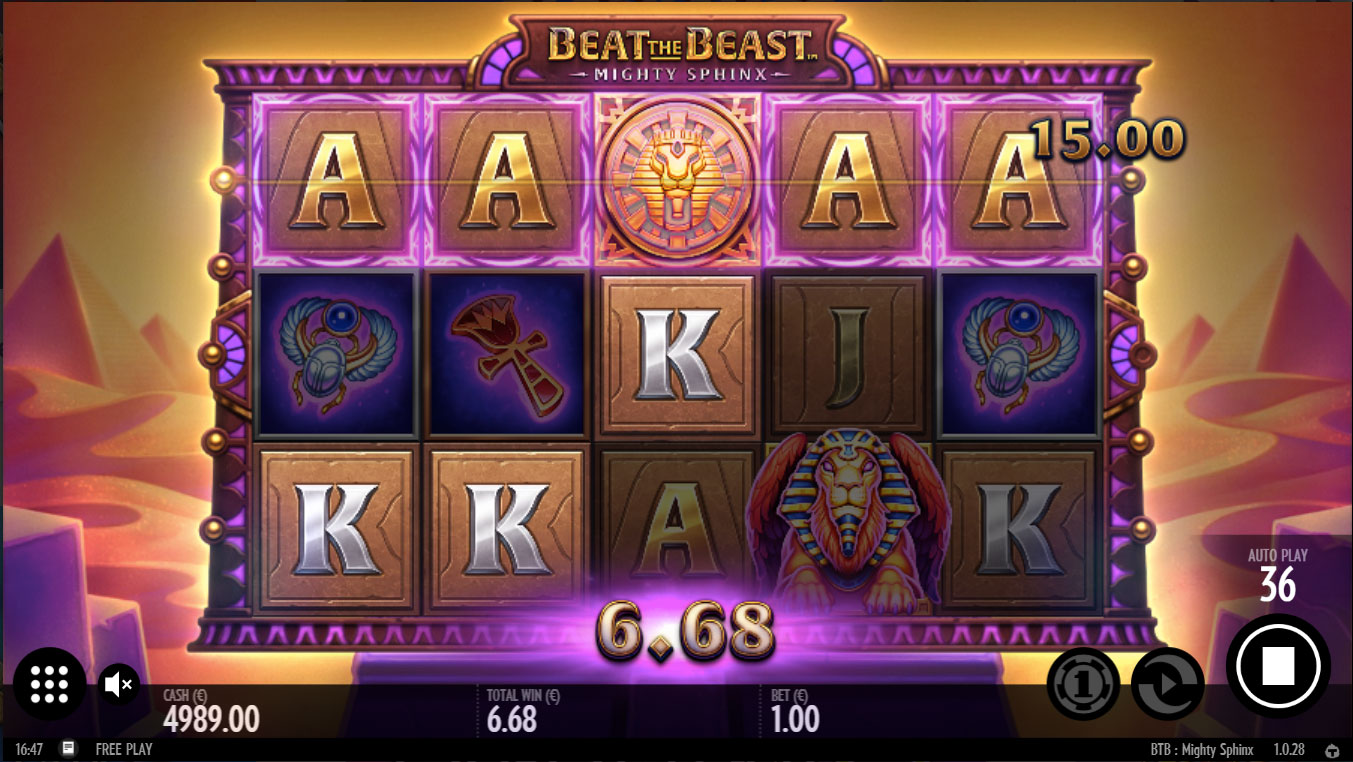Screen dimensions: 1353x762
Task: Click the red lotus scepter symbol
Action: click(x=506, y=354)
